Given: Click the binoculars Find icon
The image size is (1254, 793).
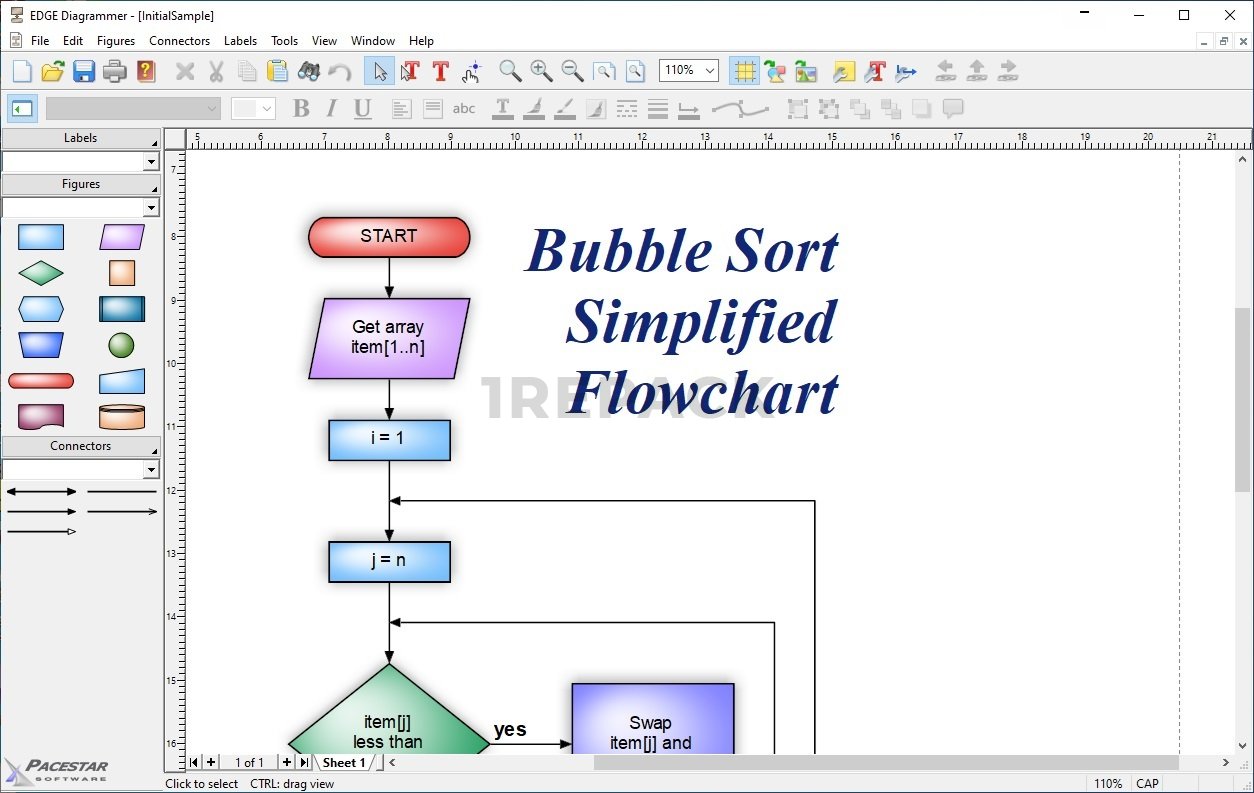Looking at the screenshot, I should 309,71.
